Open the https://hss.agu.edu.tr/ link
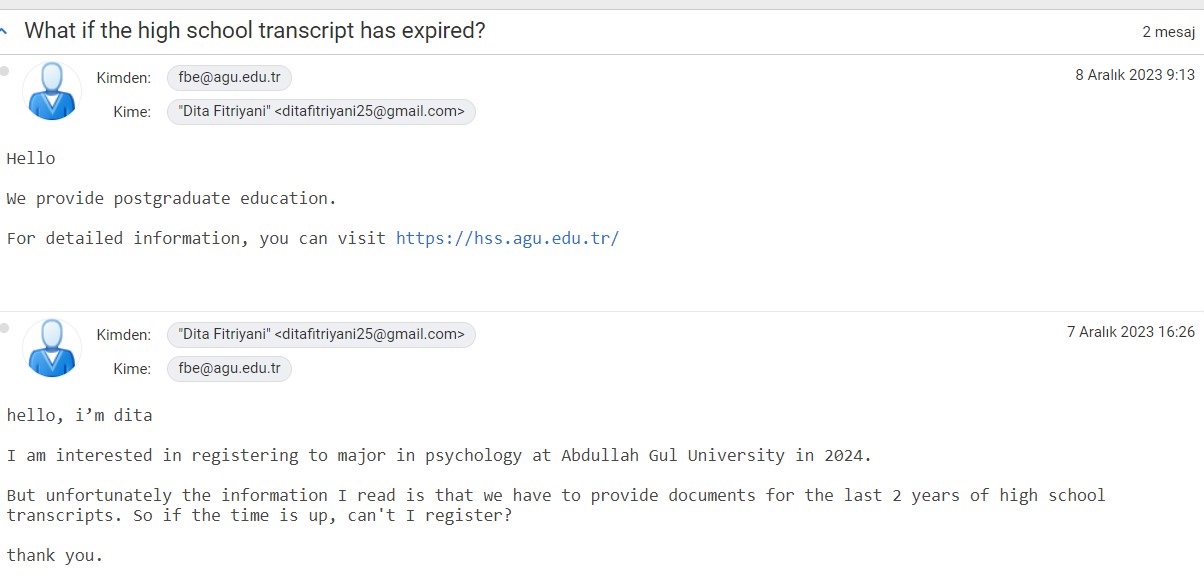 point(508,238)
